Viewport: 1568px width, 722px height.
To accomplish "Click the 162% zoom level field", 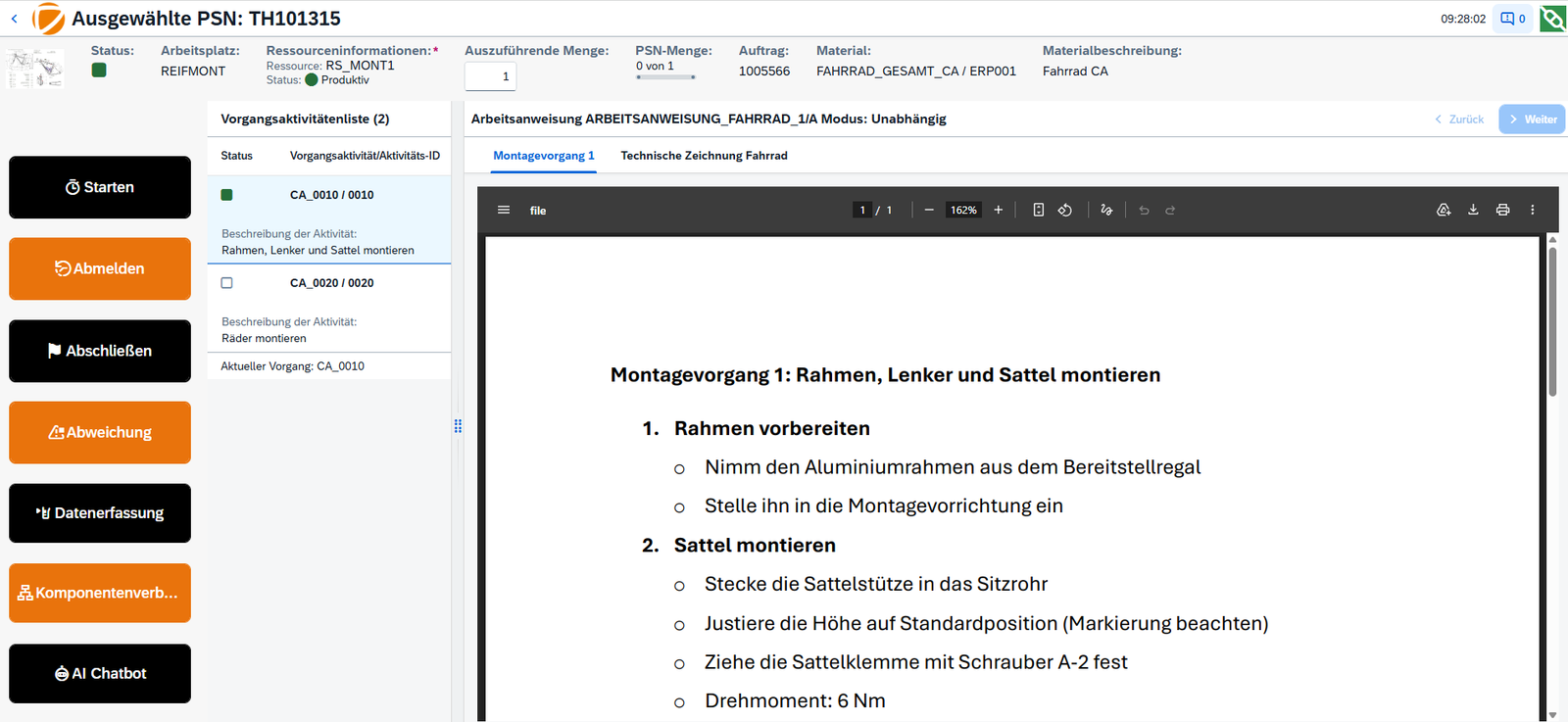I will [x=963, y=210].
